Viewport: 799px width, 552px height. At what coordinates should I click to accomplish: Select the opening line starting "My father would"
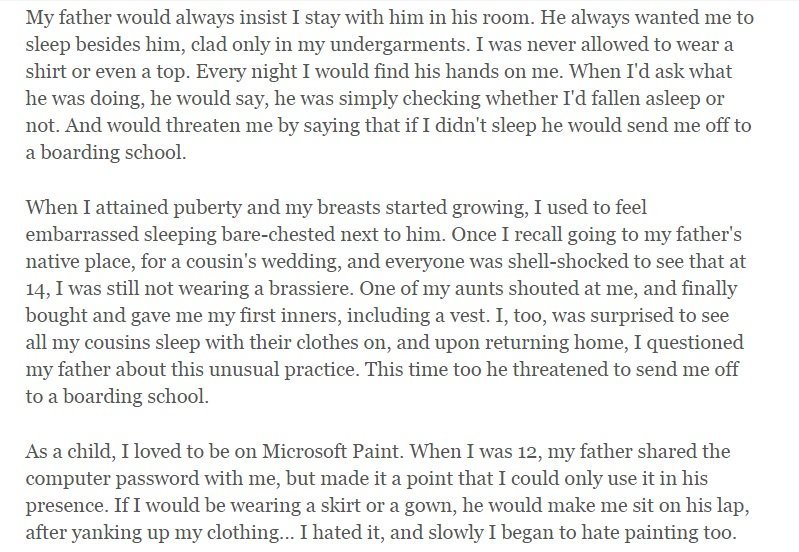point(389,17)
